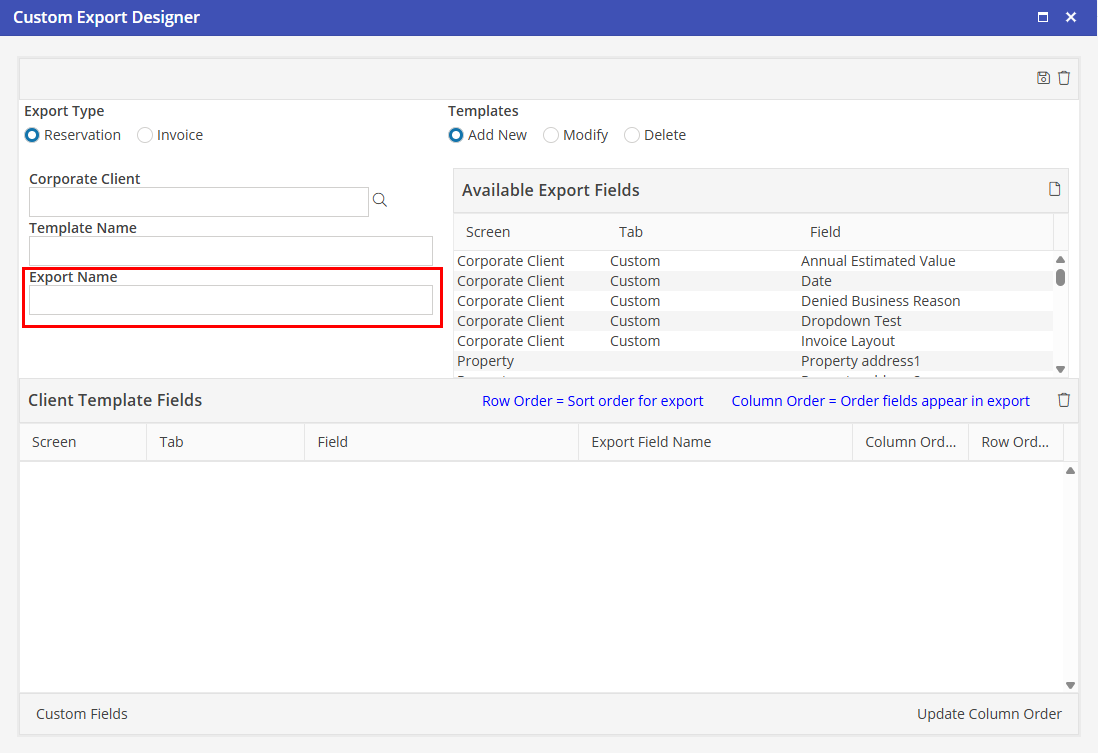Select the Annual Estimated Value field row
This screenshot has width=1098, height=753.
[x=877, y=261]
